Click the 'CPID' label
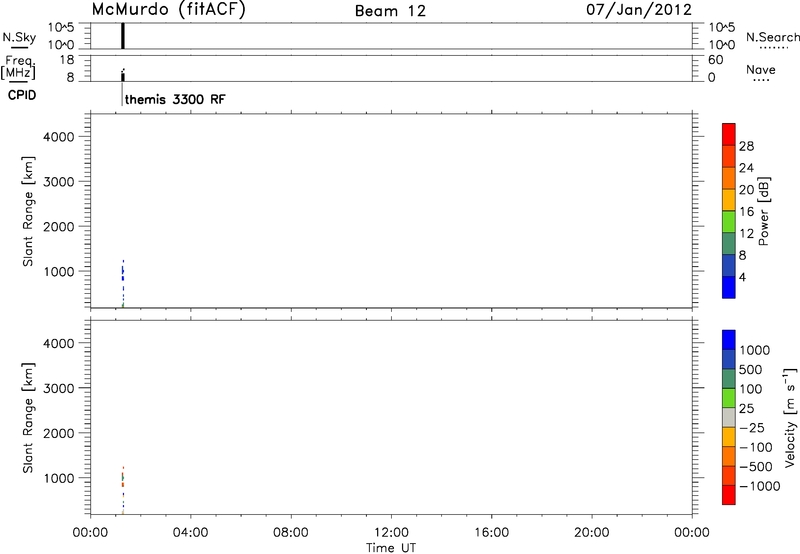 click(22, 95)
